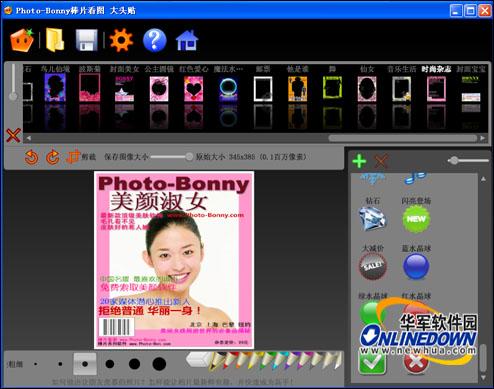Image resolution: width=494 pixels, height=389 pixels.
Task: Select the 剪裁 crop tool
Action: (x=81, y=157)
